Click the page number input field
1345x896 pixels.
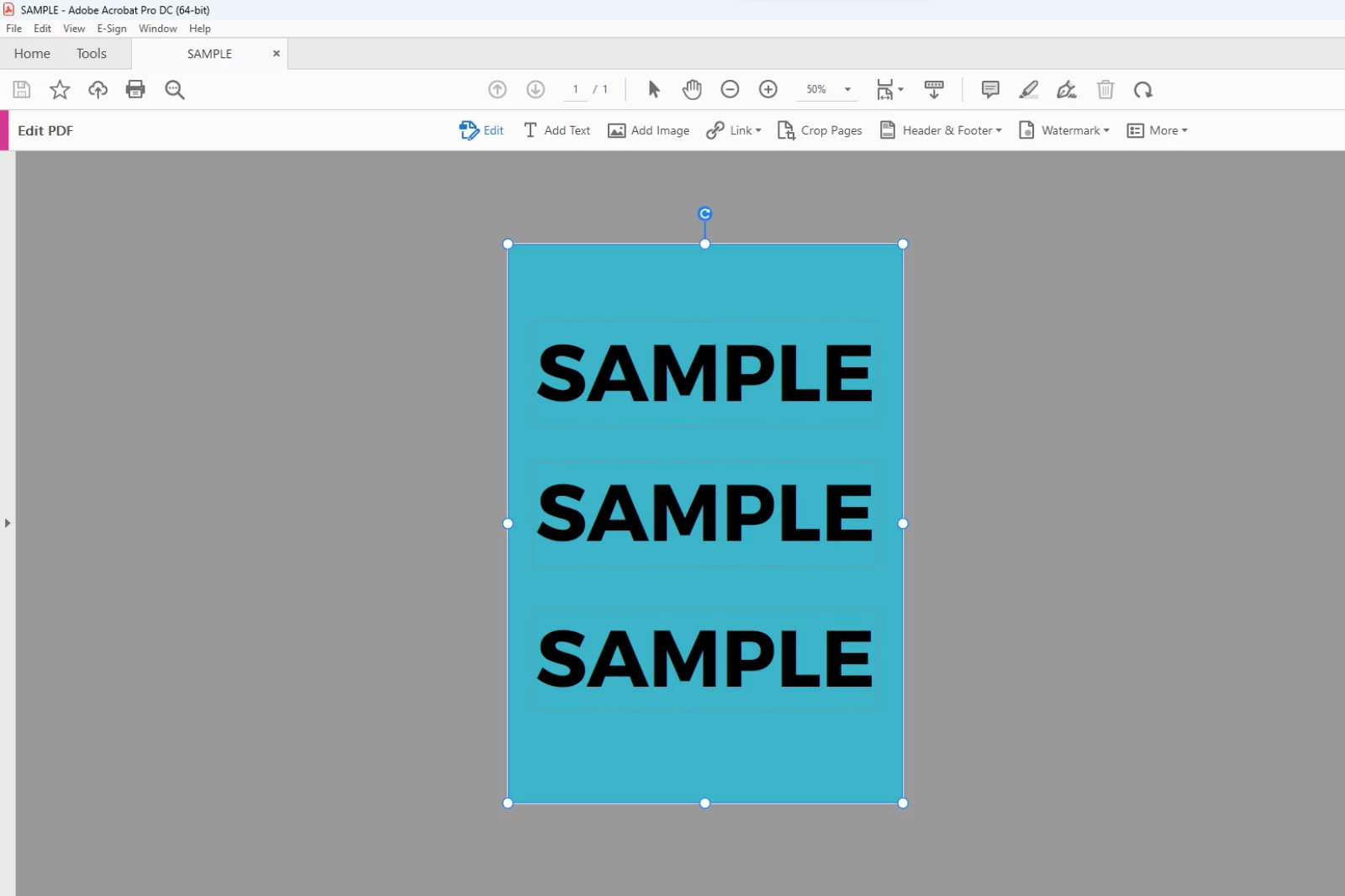pyautogui.click(x=575, y=89)
